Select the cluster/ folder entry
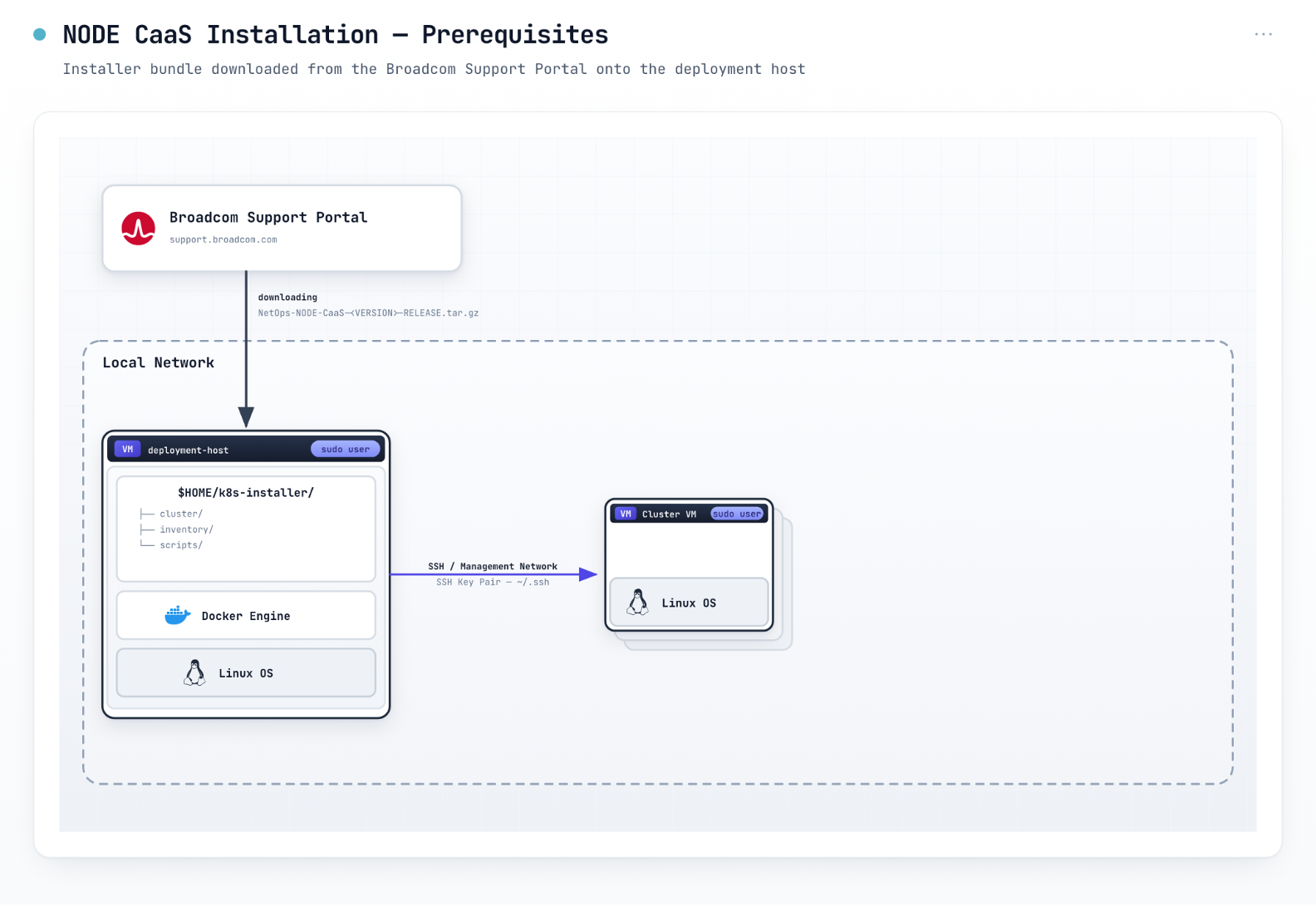Viewport: 1316px width, 906px height. click(181, 514)
